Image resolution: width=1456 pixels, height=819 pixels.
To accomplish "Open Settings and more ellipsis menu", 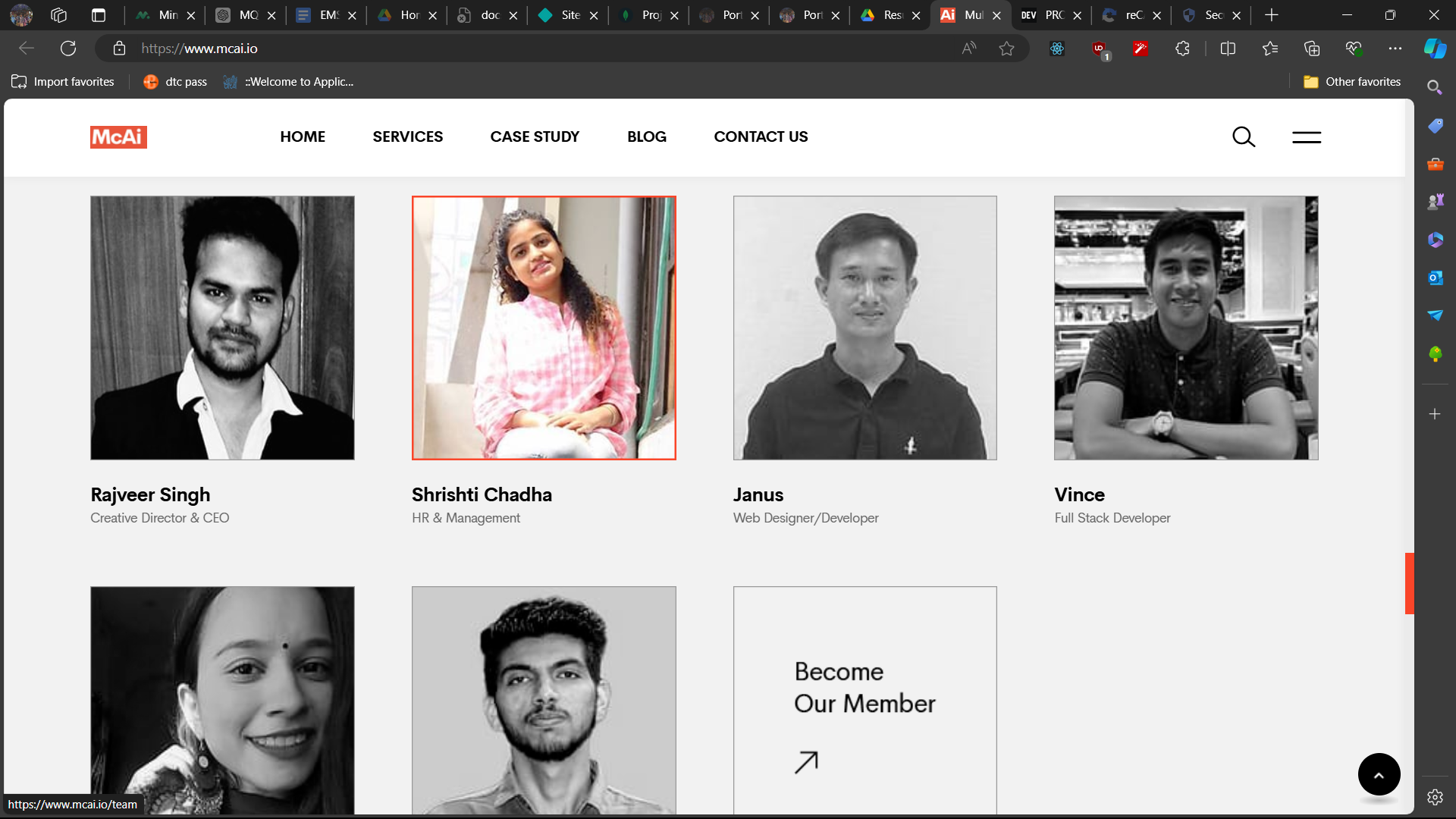I will 1395,49.
